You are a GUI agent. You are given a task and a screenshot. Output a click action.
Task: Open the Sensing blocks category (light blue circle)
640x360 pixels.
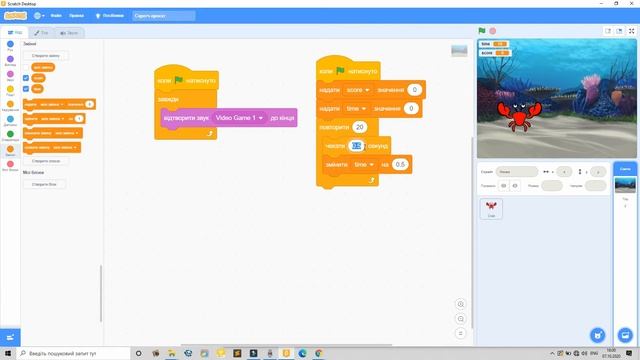[10, 119]
